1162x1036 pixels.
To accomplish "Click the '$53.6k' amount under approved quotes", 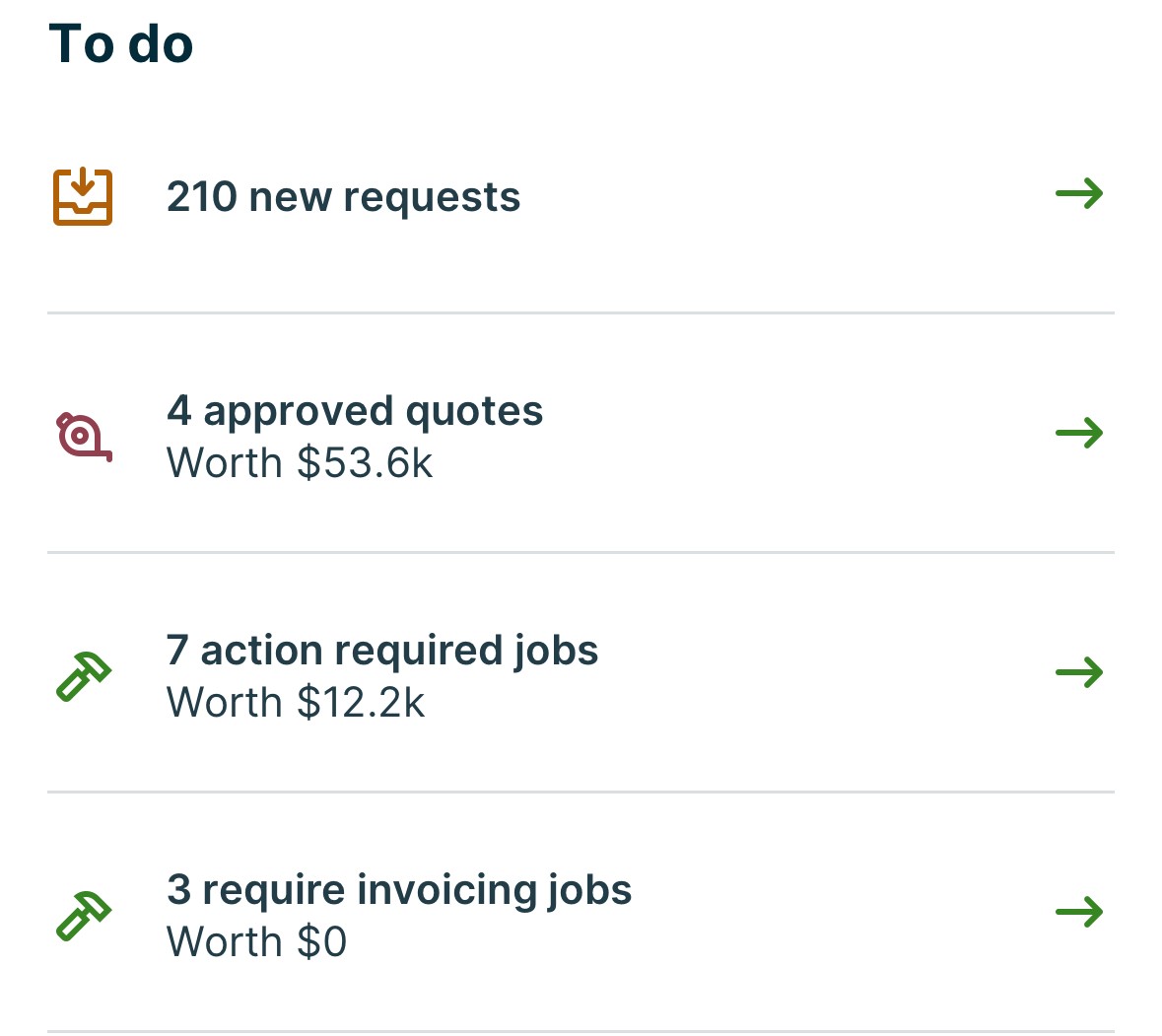I will pyautogui.click(x=365, y=463).
